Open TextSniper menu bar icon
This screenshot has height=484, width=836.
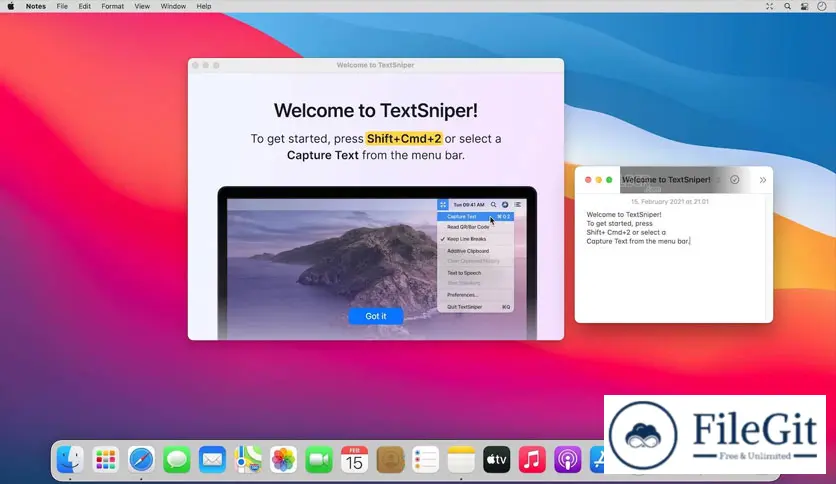click(769, 6)
